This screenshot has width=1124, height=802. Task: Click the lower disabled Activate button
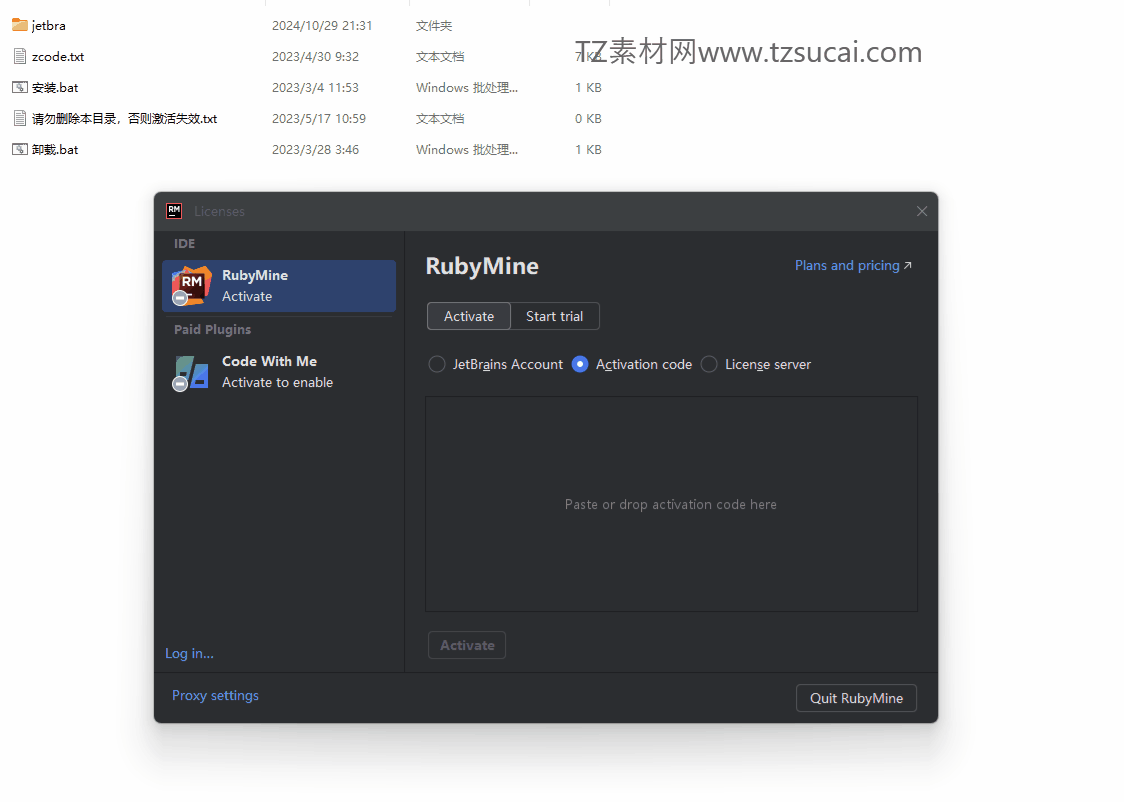coord(467,645)
